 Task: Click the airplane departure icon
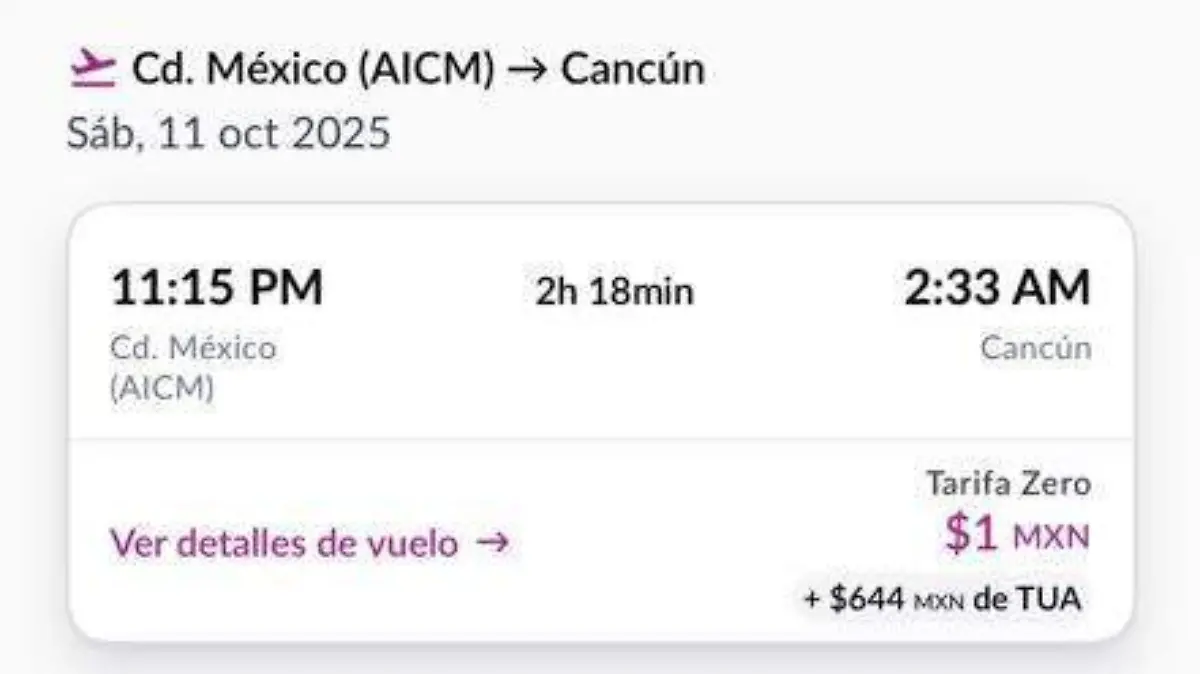click(x=92, y=67)
